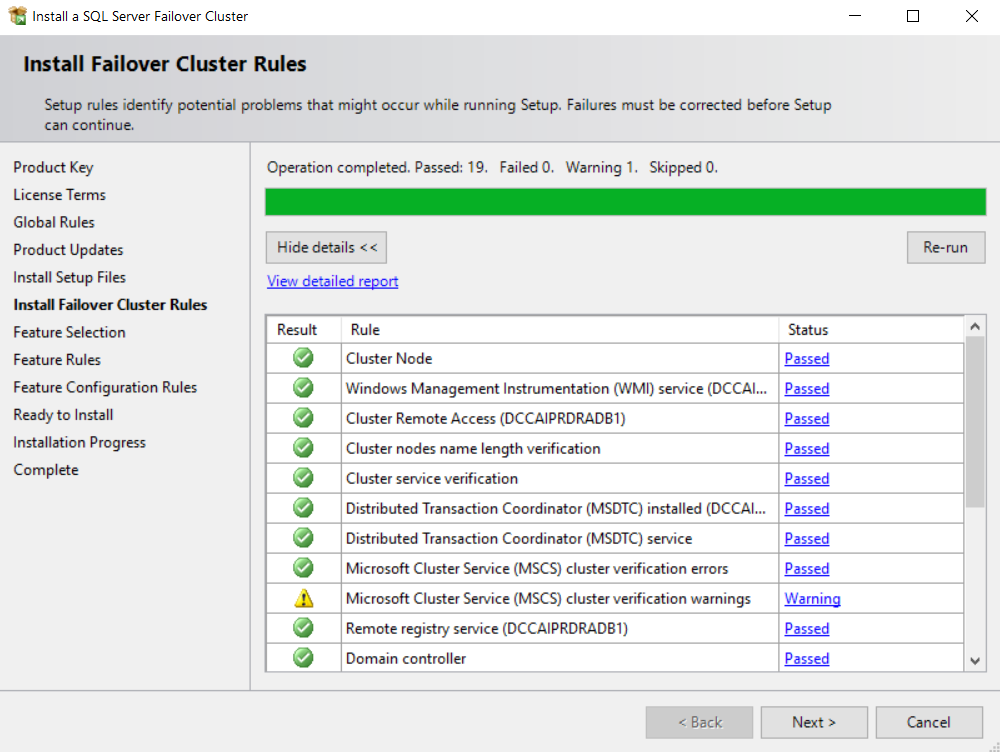Screen dimensions: 1000x752
Task: Click the rules list scrollbar thumb
Action: tap(974, 422)
